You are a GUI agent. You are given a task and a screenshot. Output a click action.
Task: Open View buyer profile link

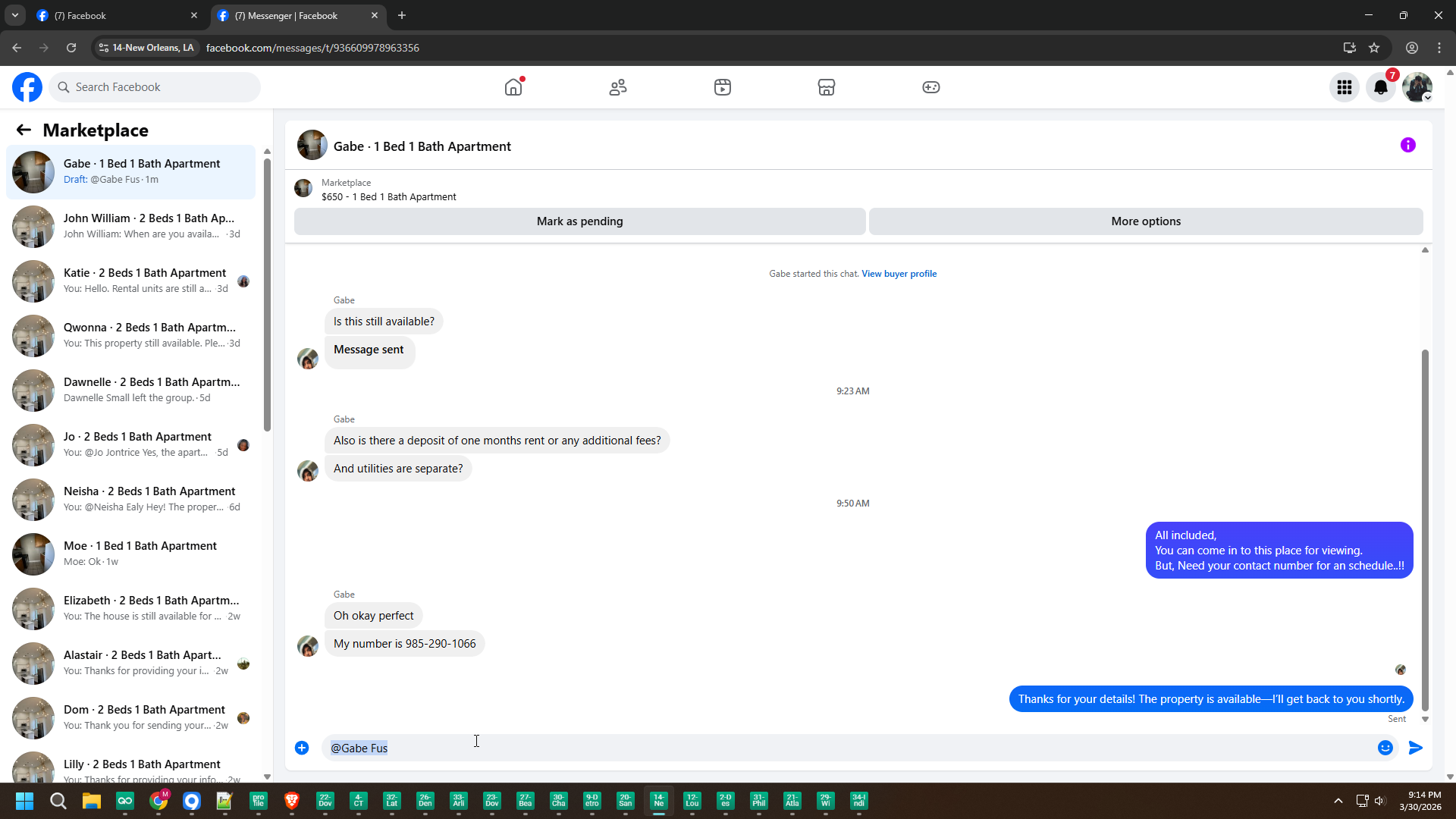(899, 274)
